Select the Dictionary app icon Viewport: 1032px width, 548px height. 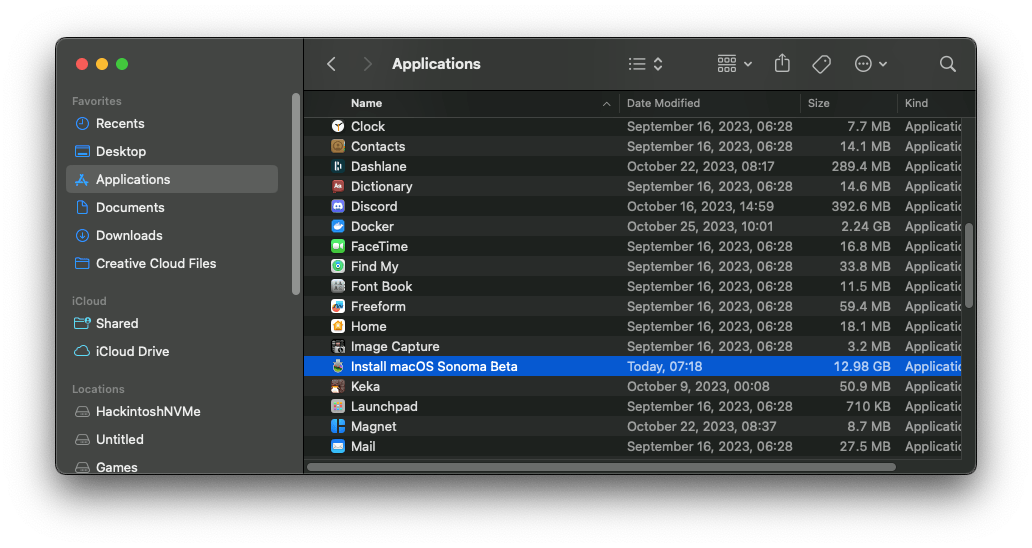pos(338,186)
